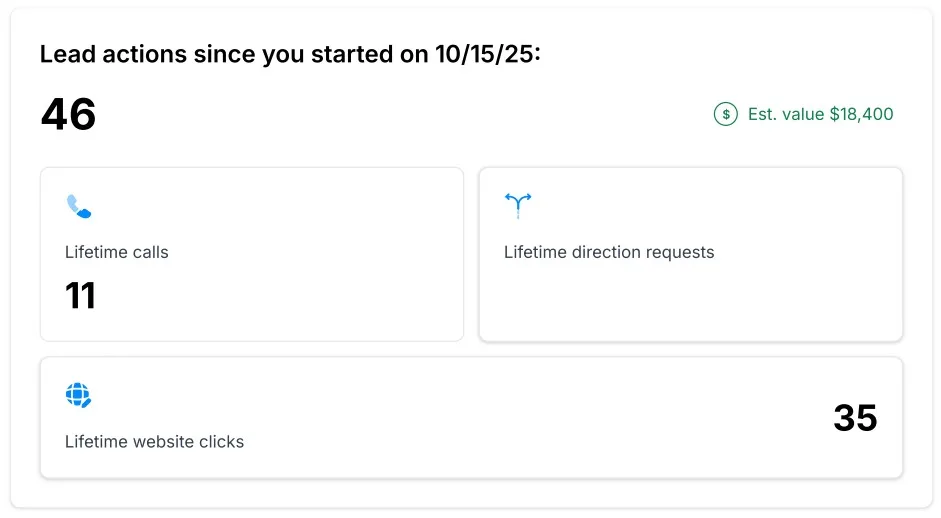Select the "Lifetime calls" label

click(x=116, y=252)
